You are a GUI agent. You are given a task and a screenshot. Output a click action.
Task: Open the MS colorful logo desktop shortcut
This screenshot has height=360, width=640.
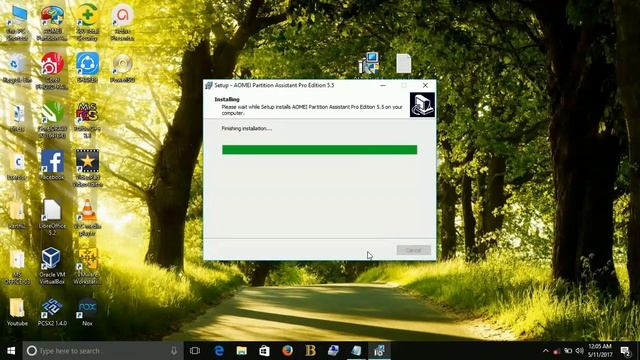(87, 119)
